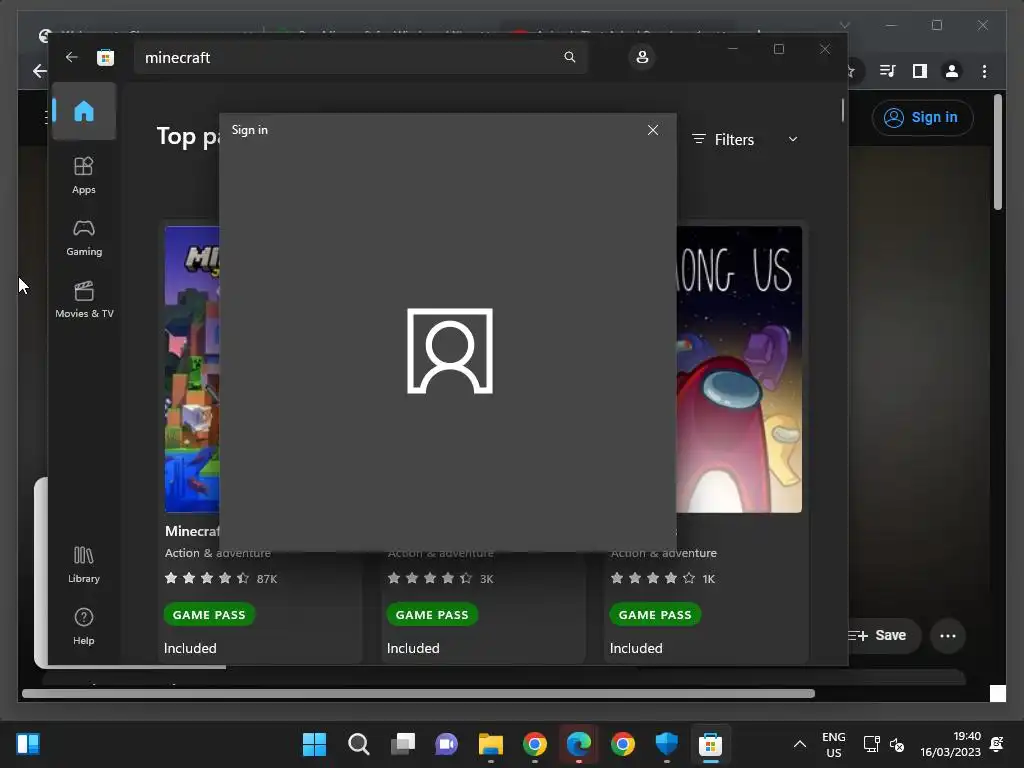Open Store Help
1024x768 pixels.
(x=84, y=626)
